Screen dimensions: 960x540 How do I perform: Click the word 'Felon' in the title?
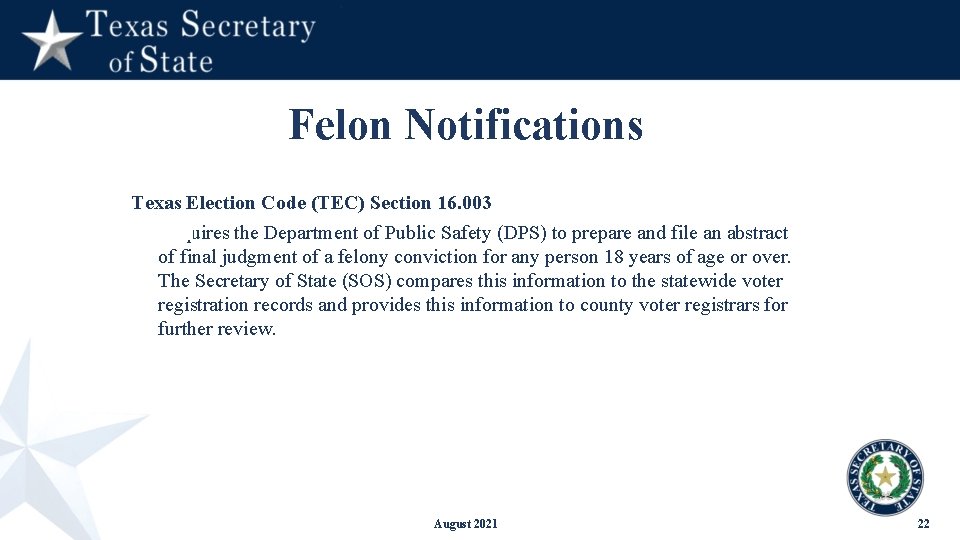(x=340, y=124)
